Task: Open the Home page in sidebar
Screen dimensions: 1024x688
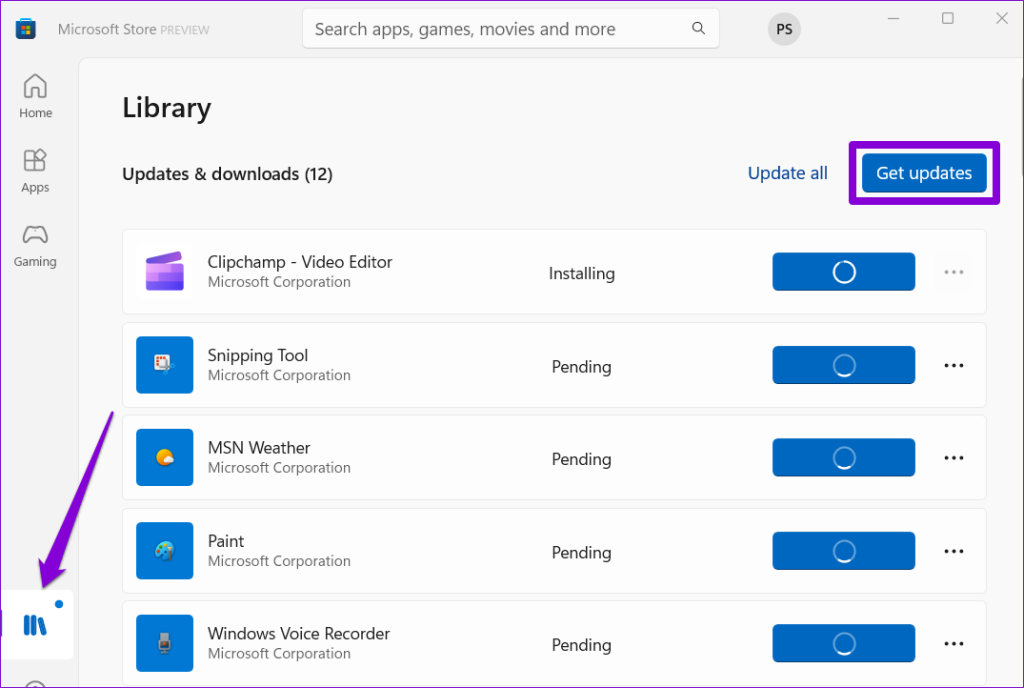Action: 35,96
